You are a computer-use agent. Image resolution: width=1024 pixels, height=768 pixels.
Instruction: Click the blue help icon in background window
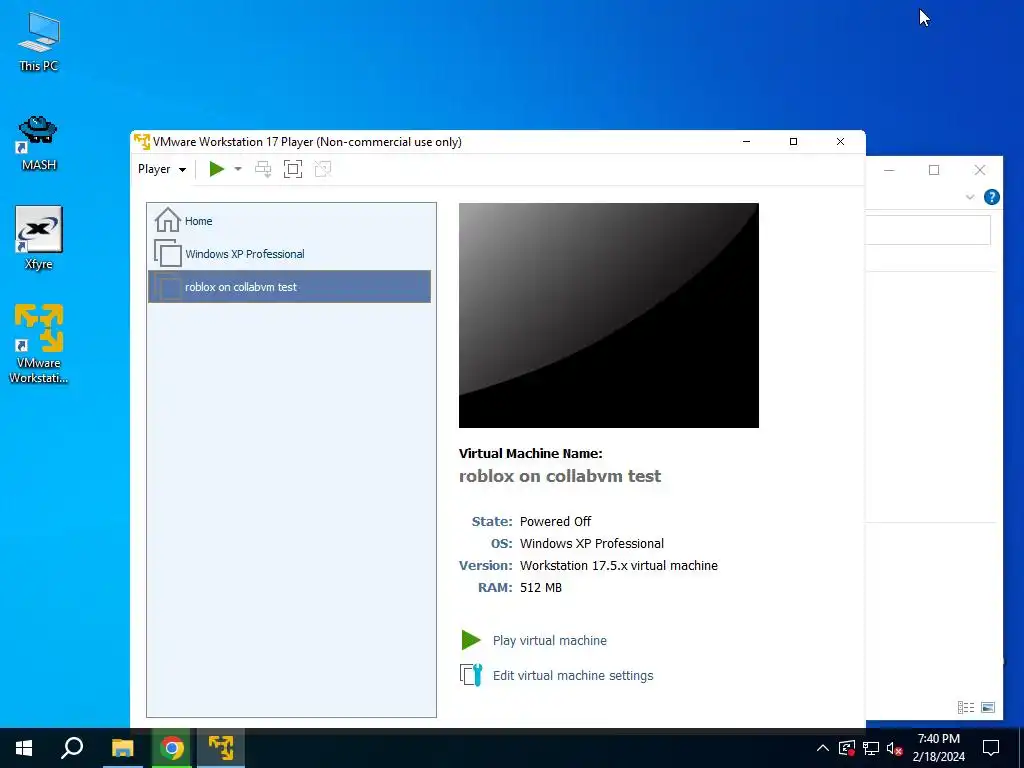click(991, 197)
